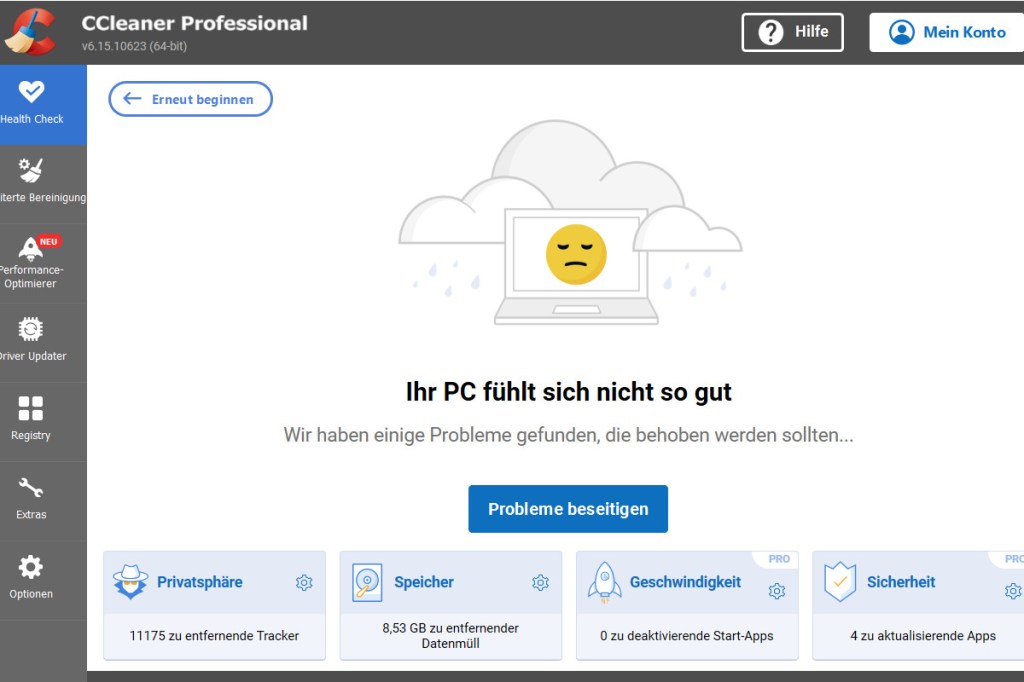This screenshot has height=682, width=1024.
Task: Click '11175 zu entfernende Tracker' text
Action: click(x=214, y=636)
